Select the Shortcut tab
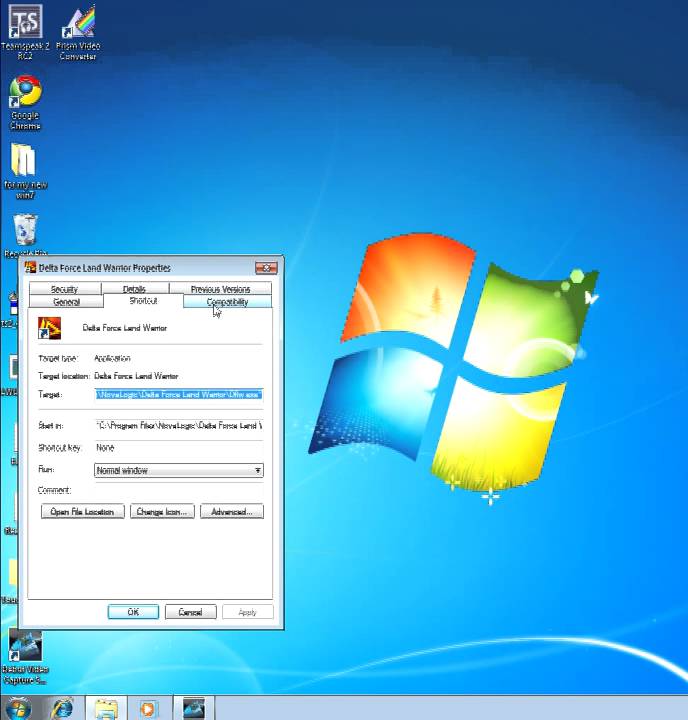Screen dimensions: 688x720 pos(143,301)
